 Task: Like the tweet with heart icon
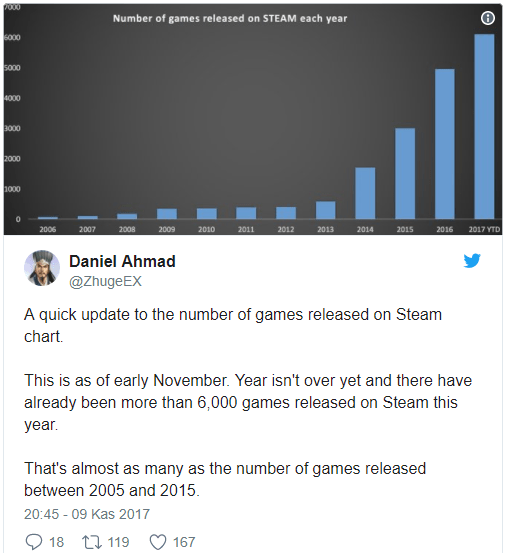(158, 542)
